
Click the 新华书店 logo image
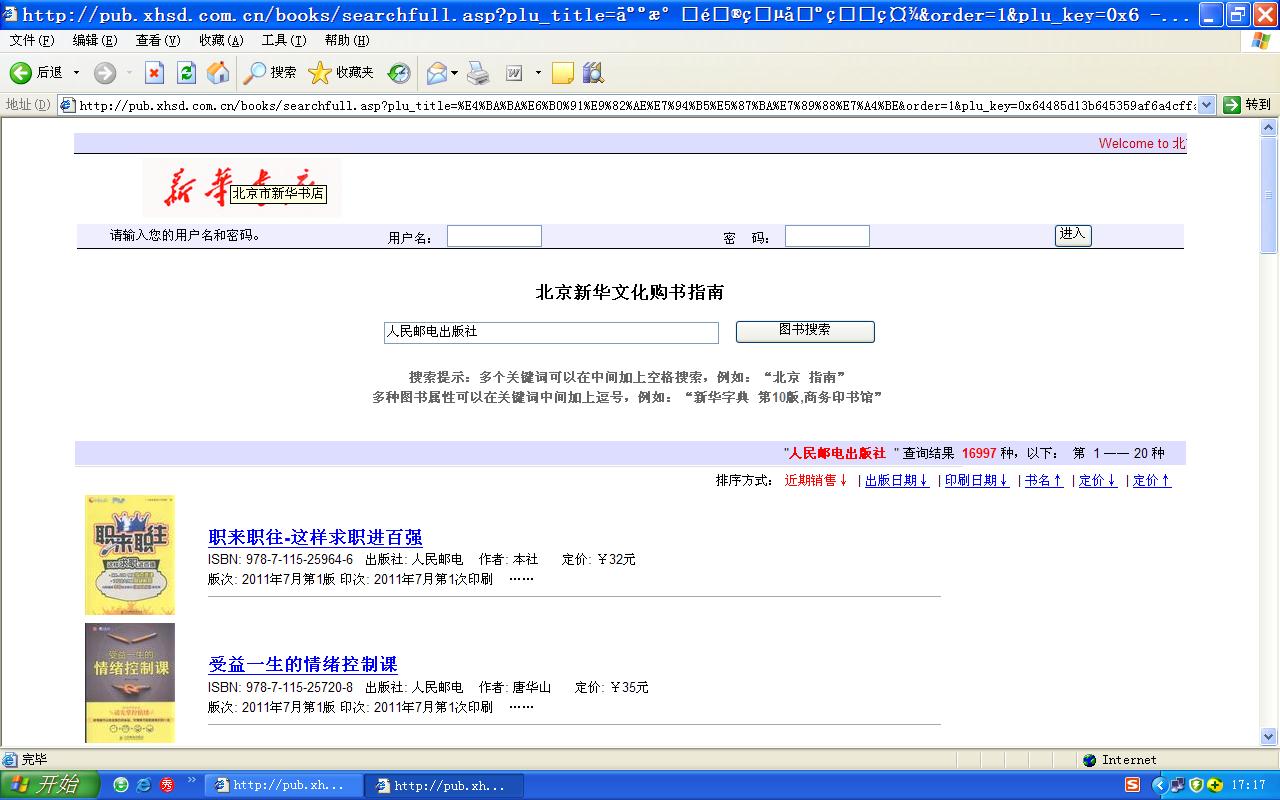241,187
